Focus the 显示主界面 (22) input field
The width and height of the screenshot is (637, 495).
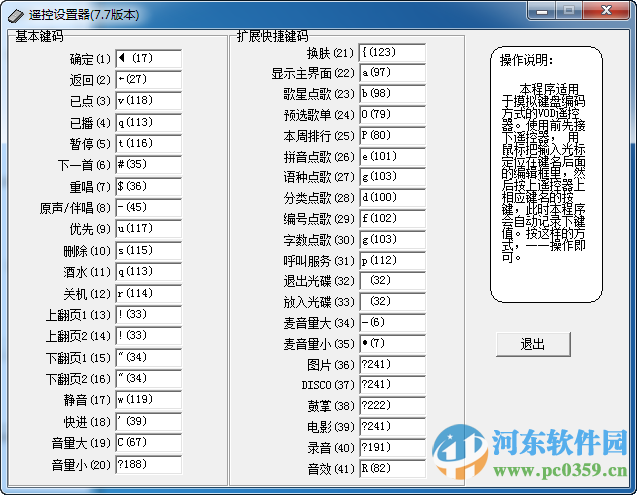[392, 73]
